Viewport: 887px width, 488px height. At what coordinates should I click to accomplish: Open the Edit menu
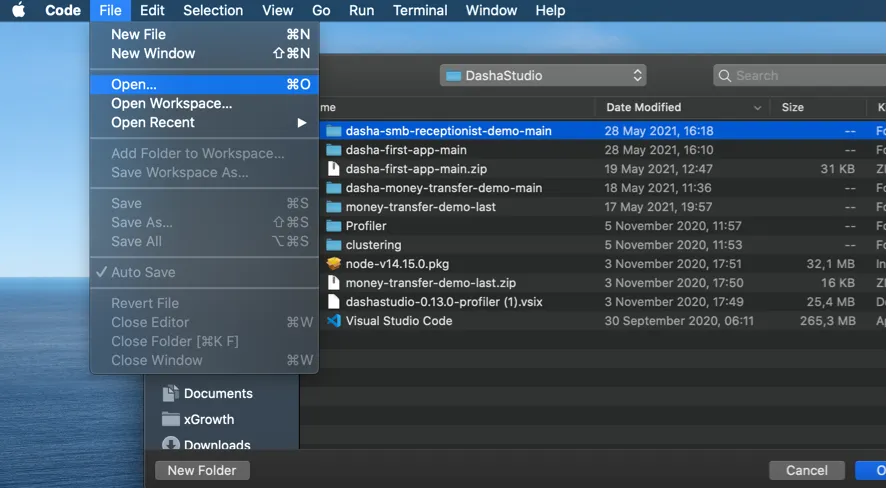click(152, 10)
